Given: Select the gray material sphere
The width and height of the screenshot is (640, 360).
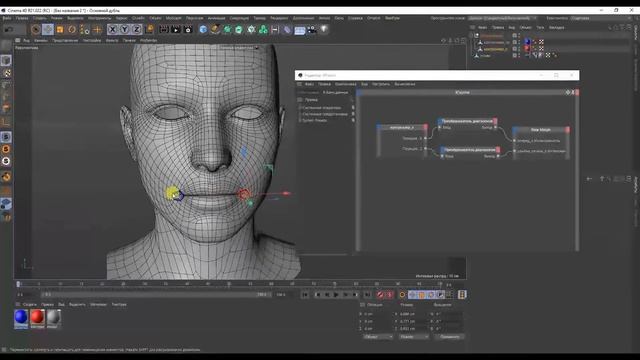Looking at the screenshot, I should pos(53,317).
